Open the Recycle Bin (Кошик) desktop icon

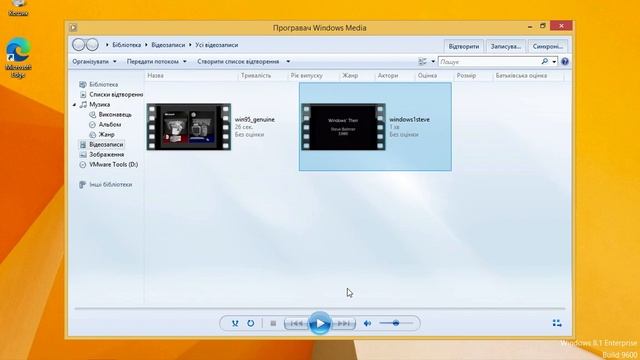(x=18, y=8)
